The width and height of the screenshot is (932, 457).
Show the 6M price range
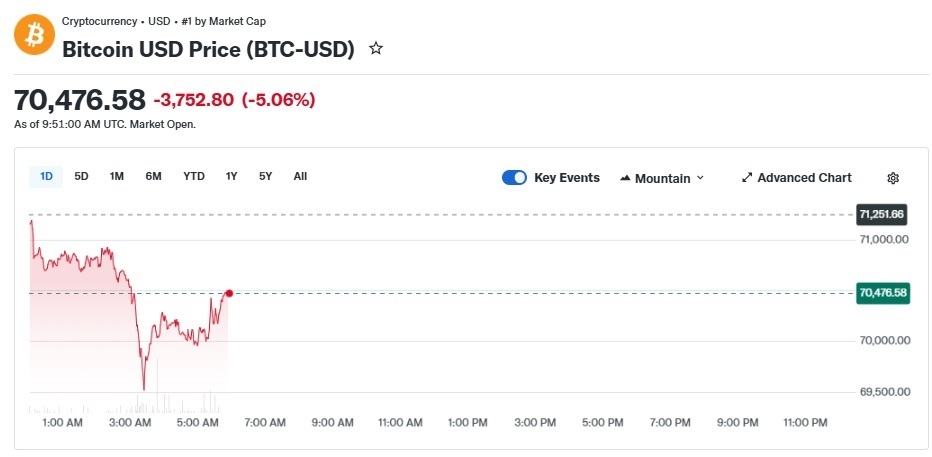click(x=153, y=177)
